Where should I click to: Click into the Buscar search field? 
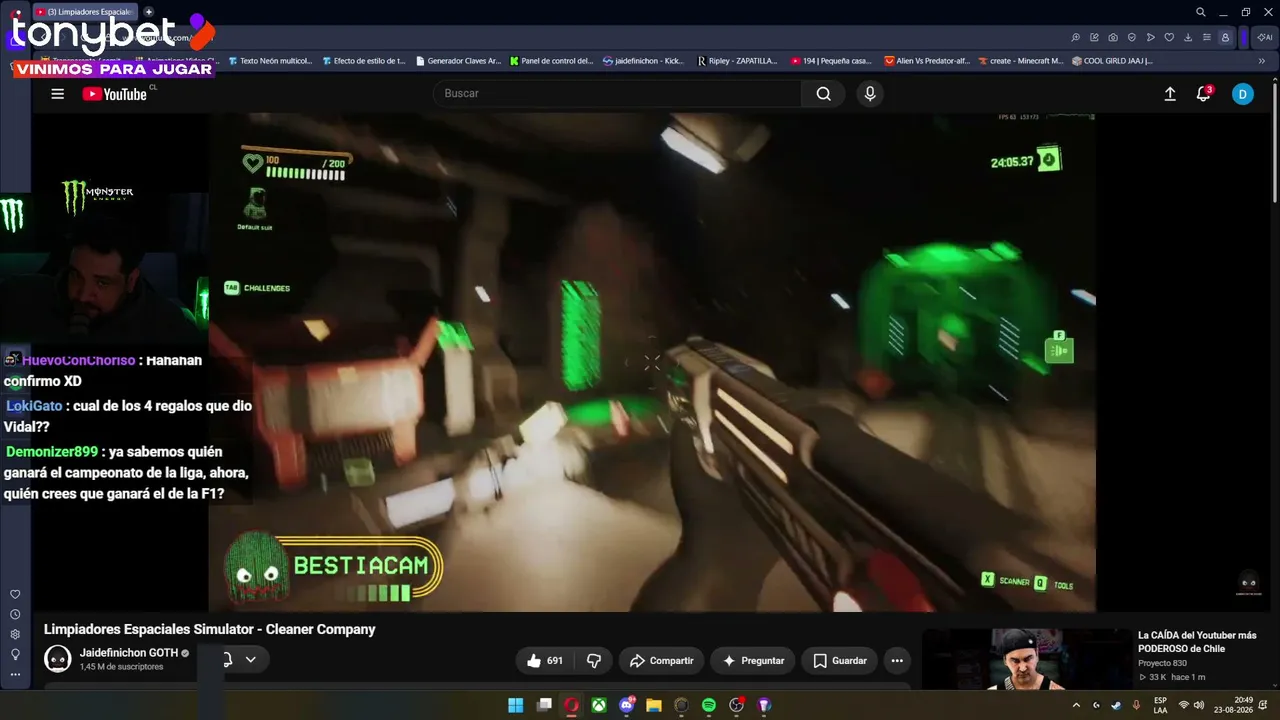coord(618,94)
